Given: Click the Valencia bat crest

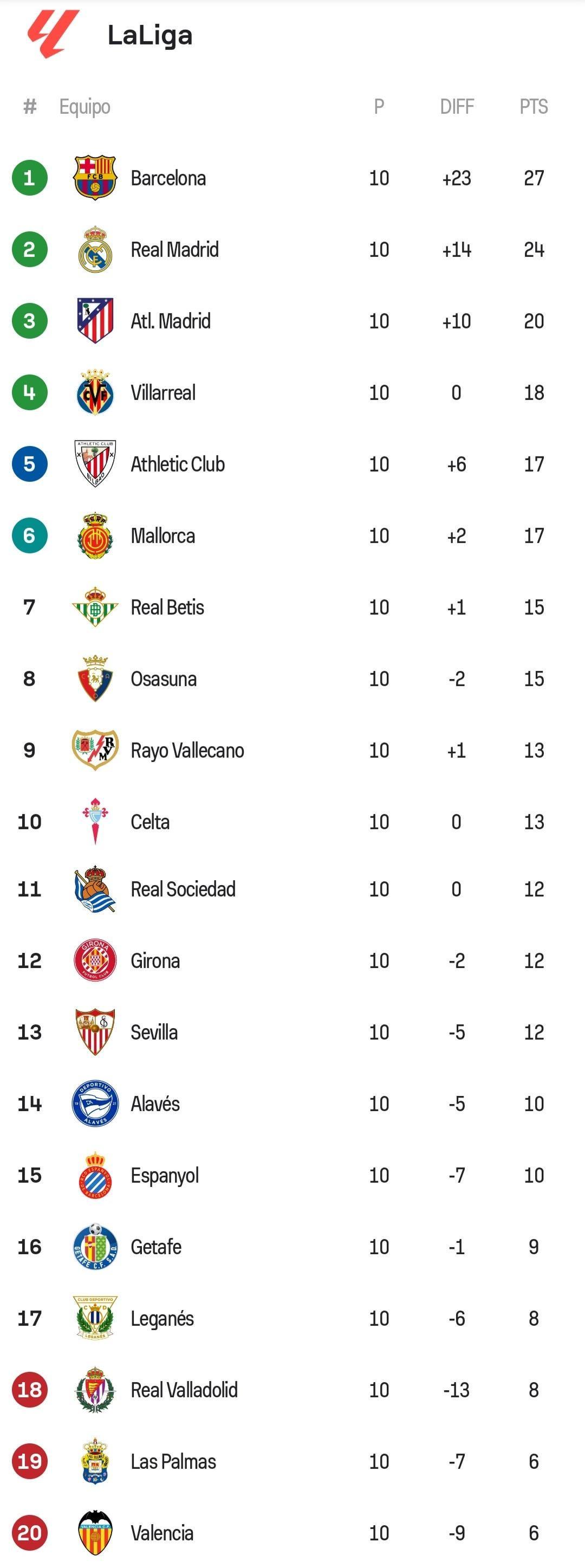Looking at the screenshot, I should coord(95,1532).
